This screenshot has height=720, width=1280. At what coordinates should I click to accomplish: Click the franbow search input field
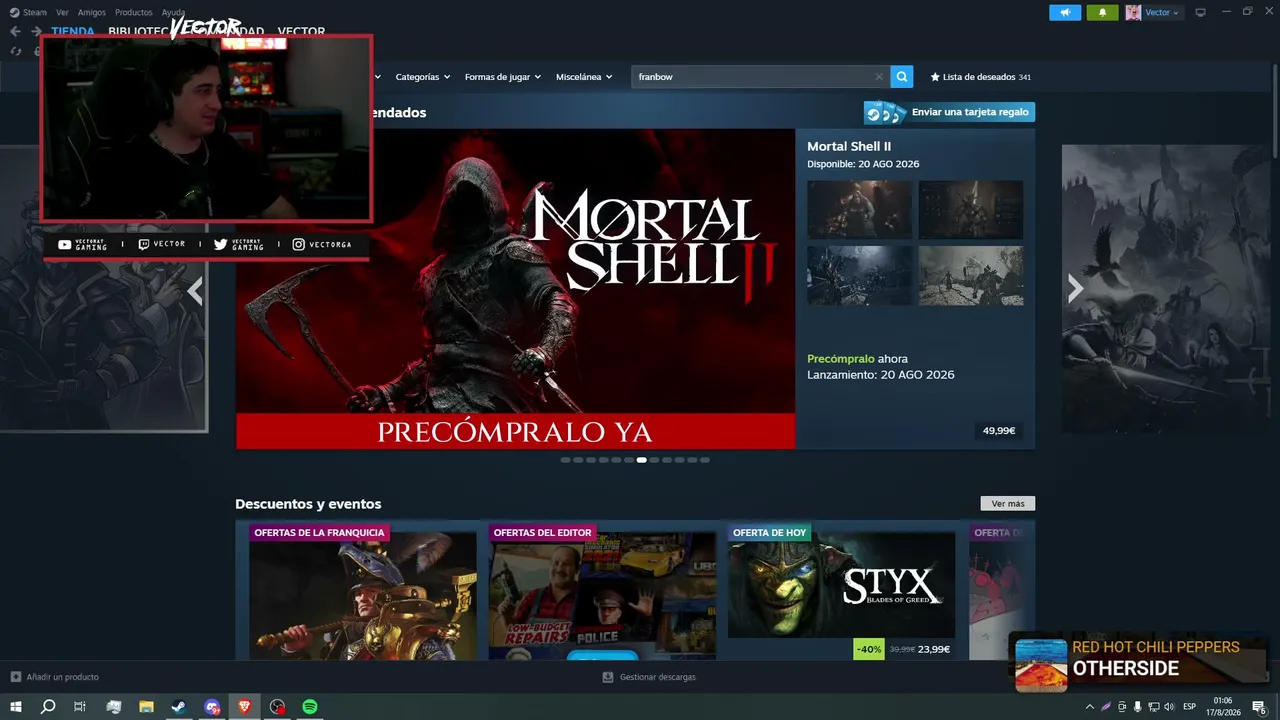coord(755,77)
